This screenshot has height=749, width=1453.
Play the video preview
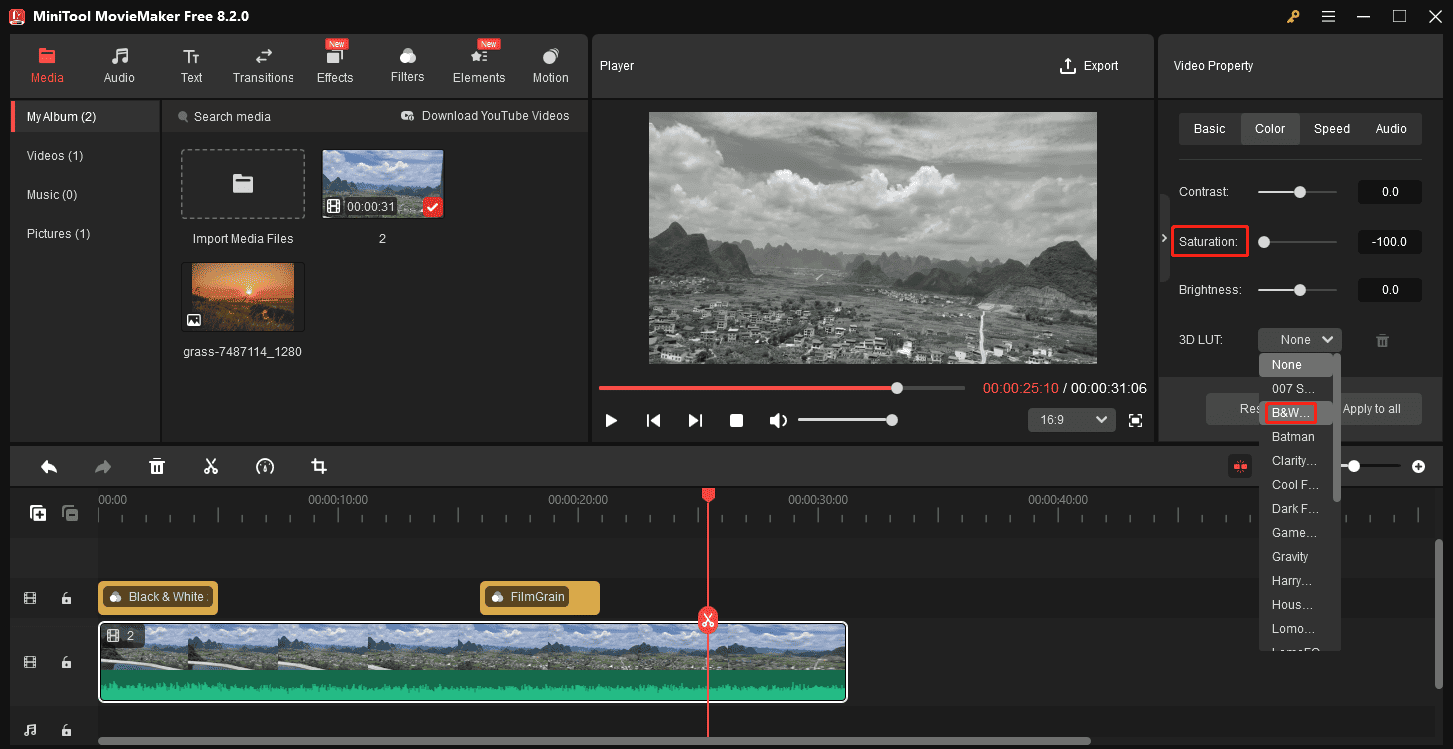(x=611, y=421)
